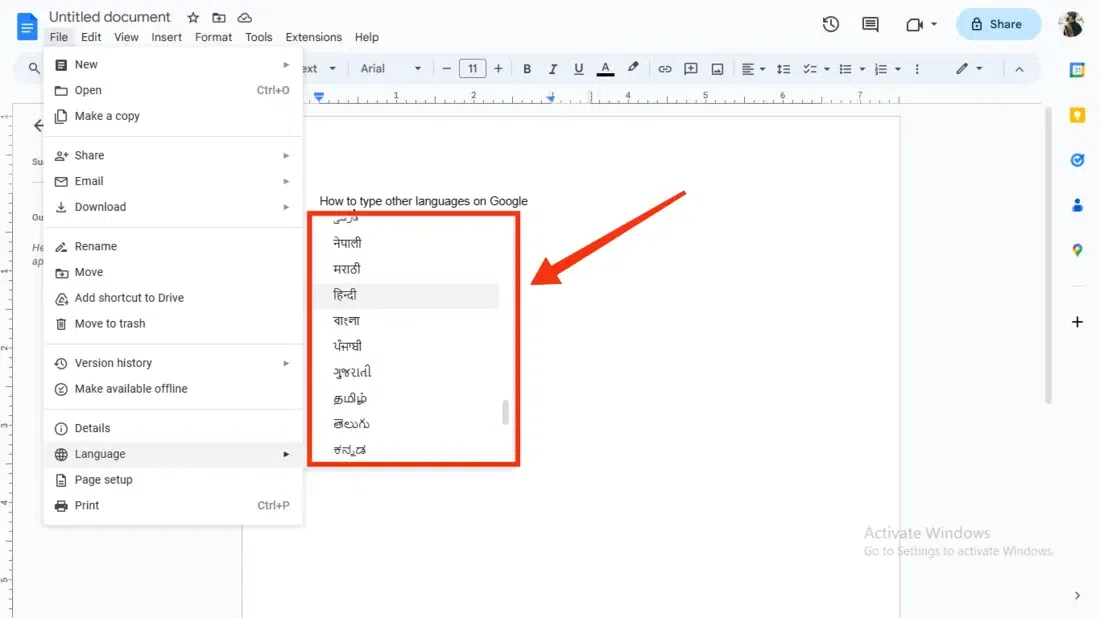
Task: Open the paragraph style dropdown
Action: pyautogui.click(x=321, y=69)
